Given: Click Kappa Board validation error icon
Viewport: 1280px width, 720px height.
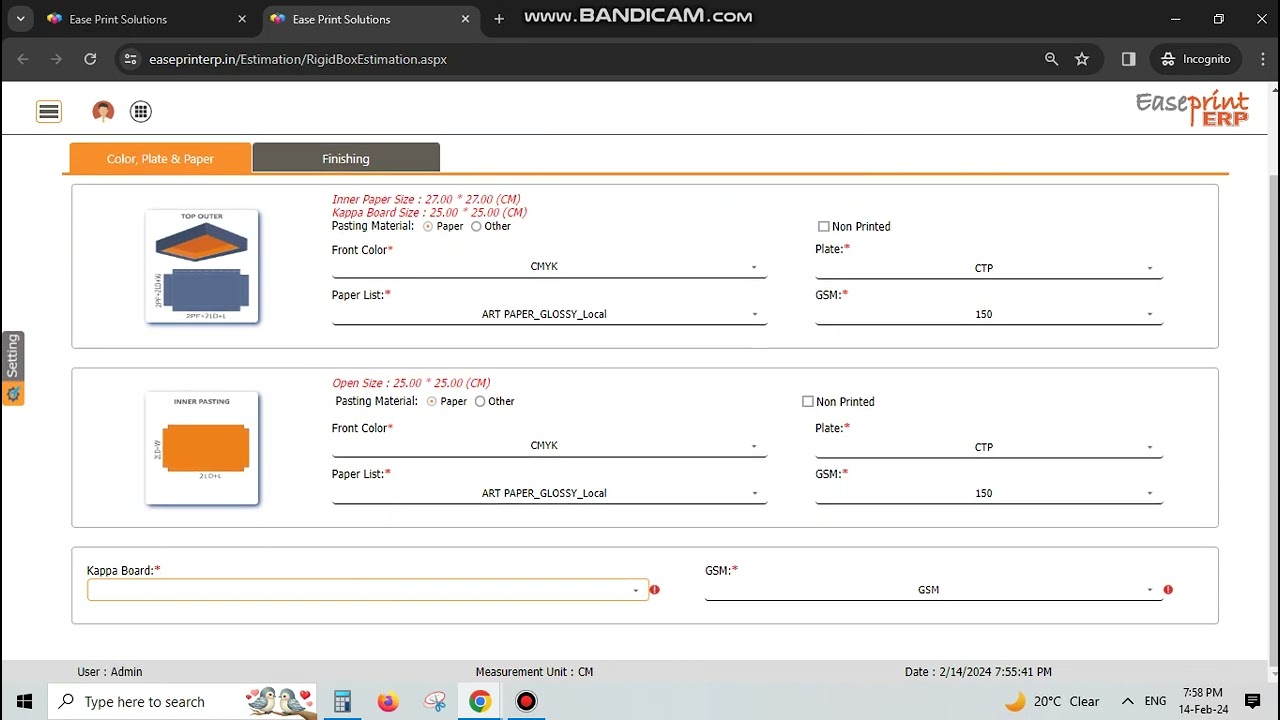Looking at the screenshot, I should click(x=655, y=590).
